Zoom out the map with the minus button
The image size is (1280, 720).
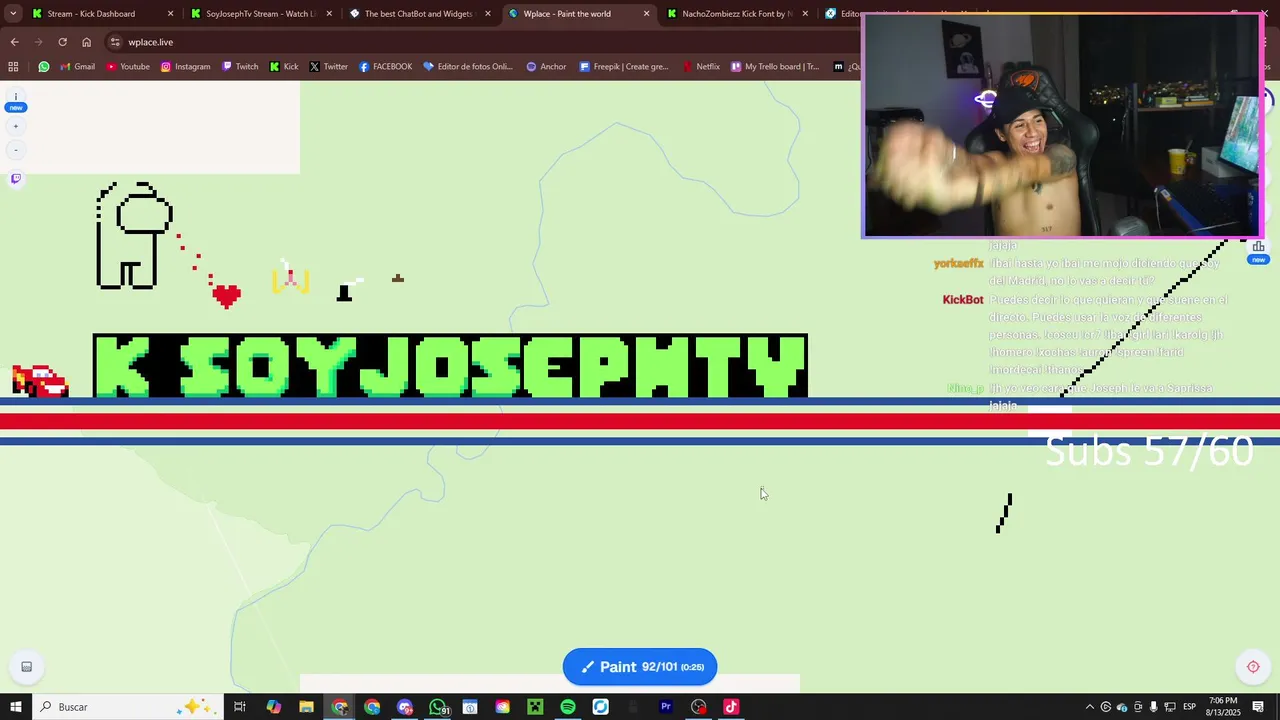click(x=16, y=150)
